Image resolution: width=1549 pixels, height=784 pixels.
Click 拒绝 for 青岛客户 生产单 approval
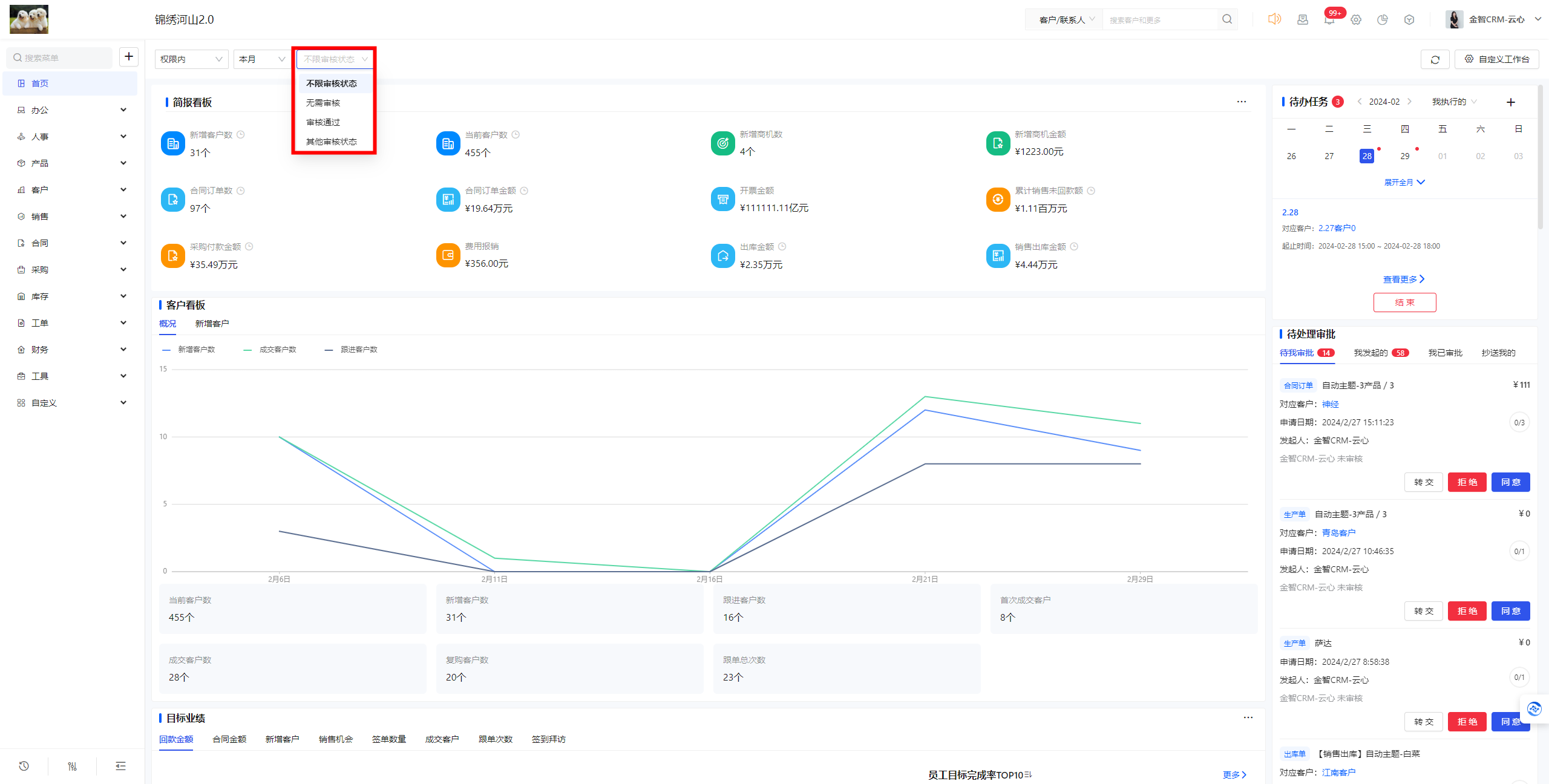click(x=1467, y=611)
